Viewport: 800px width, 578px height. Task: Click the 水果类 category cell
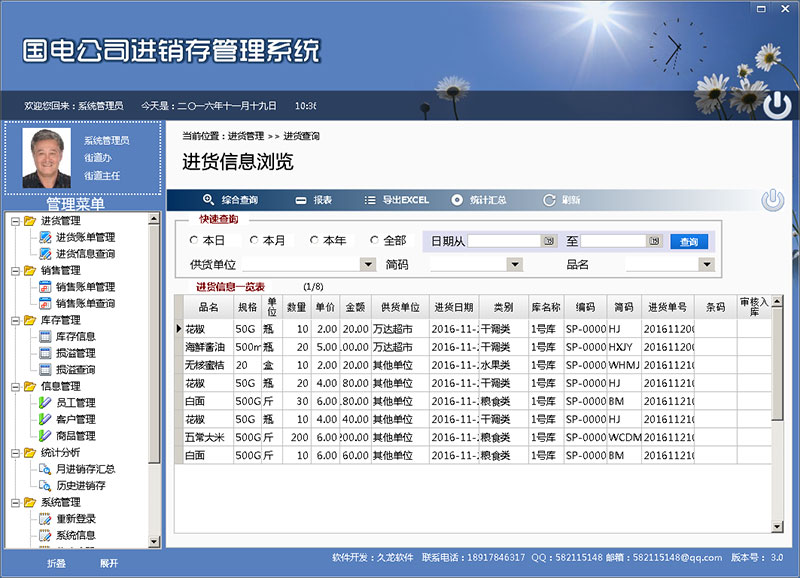pos(503,365)
